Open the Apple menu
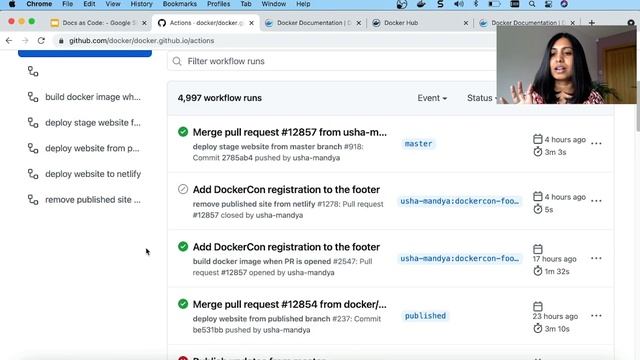640x360 pixels. [x=12, y=4]
